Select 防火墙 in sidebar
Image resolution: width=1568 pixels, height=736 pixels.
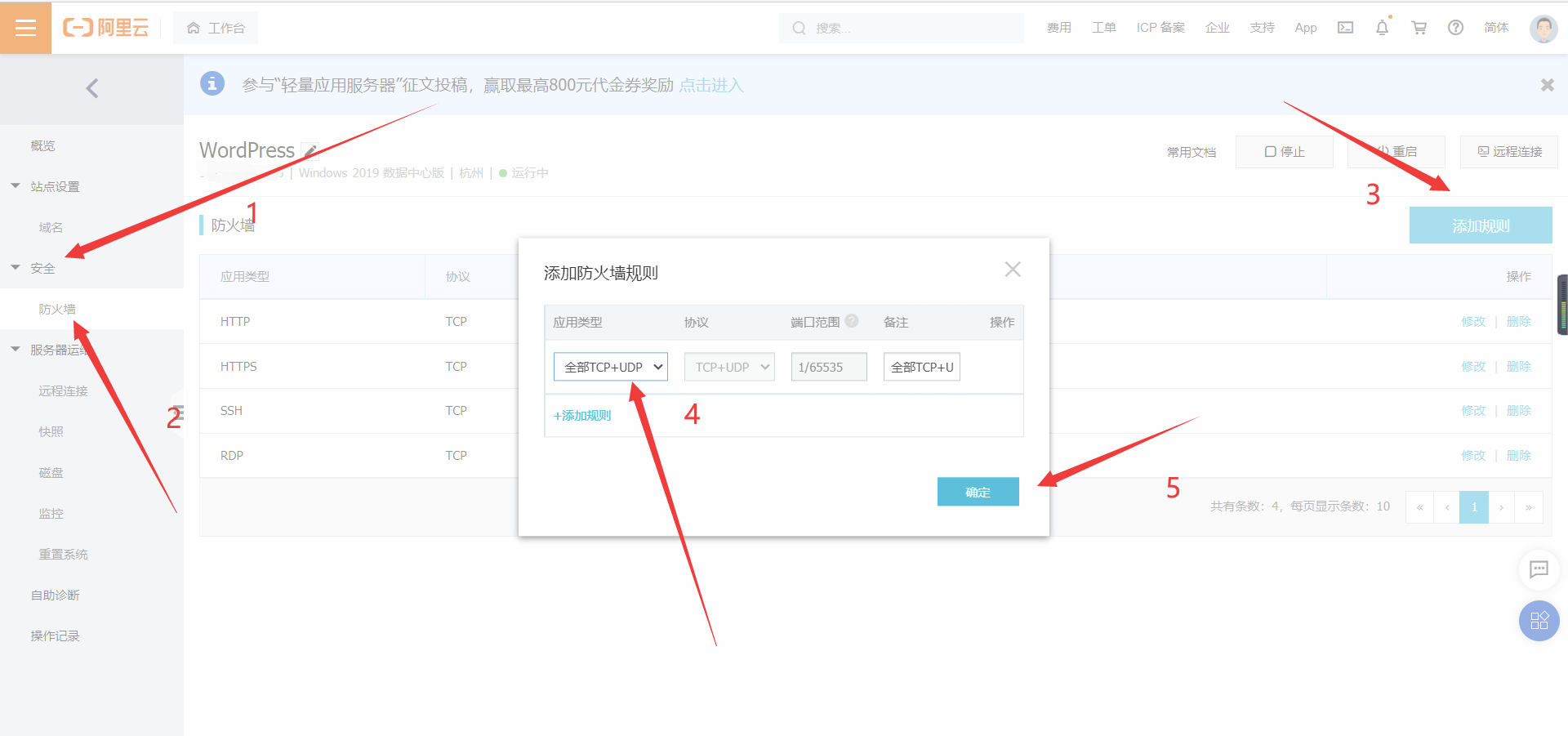(57, 310)
